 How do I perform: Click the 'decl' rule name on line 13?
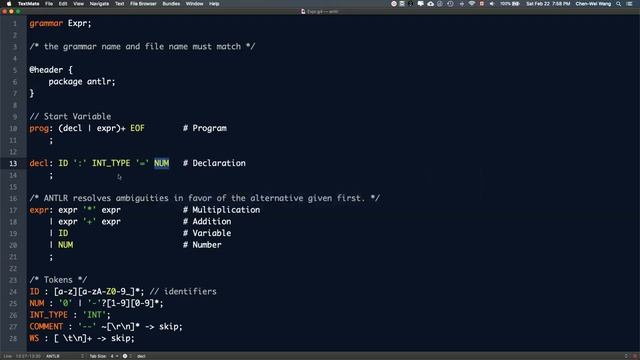tap(39, 163)
